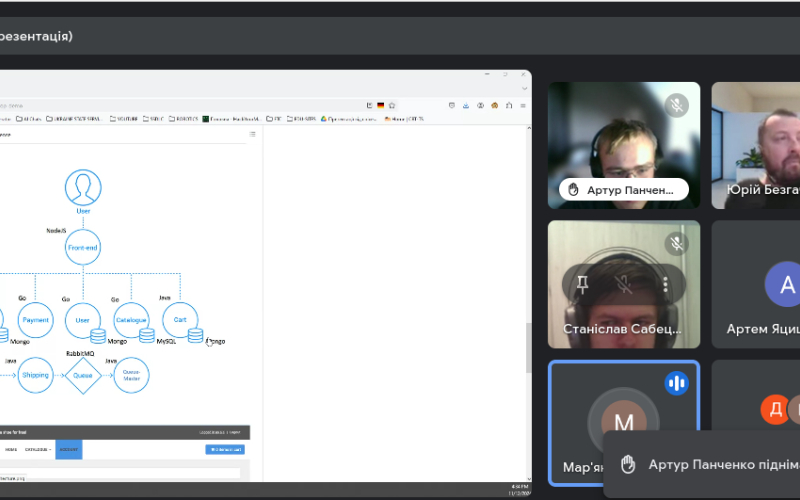Open the Google Drive bookmark in bookmarks bar
The image size is (800, 500).
pos(348,119)
